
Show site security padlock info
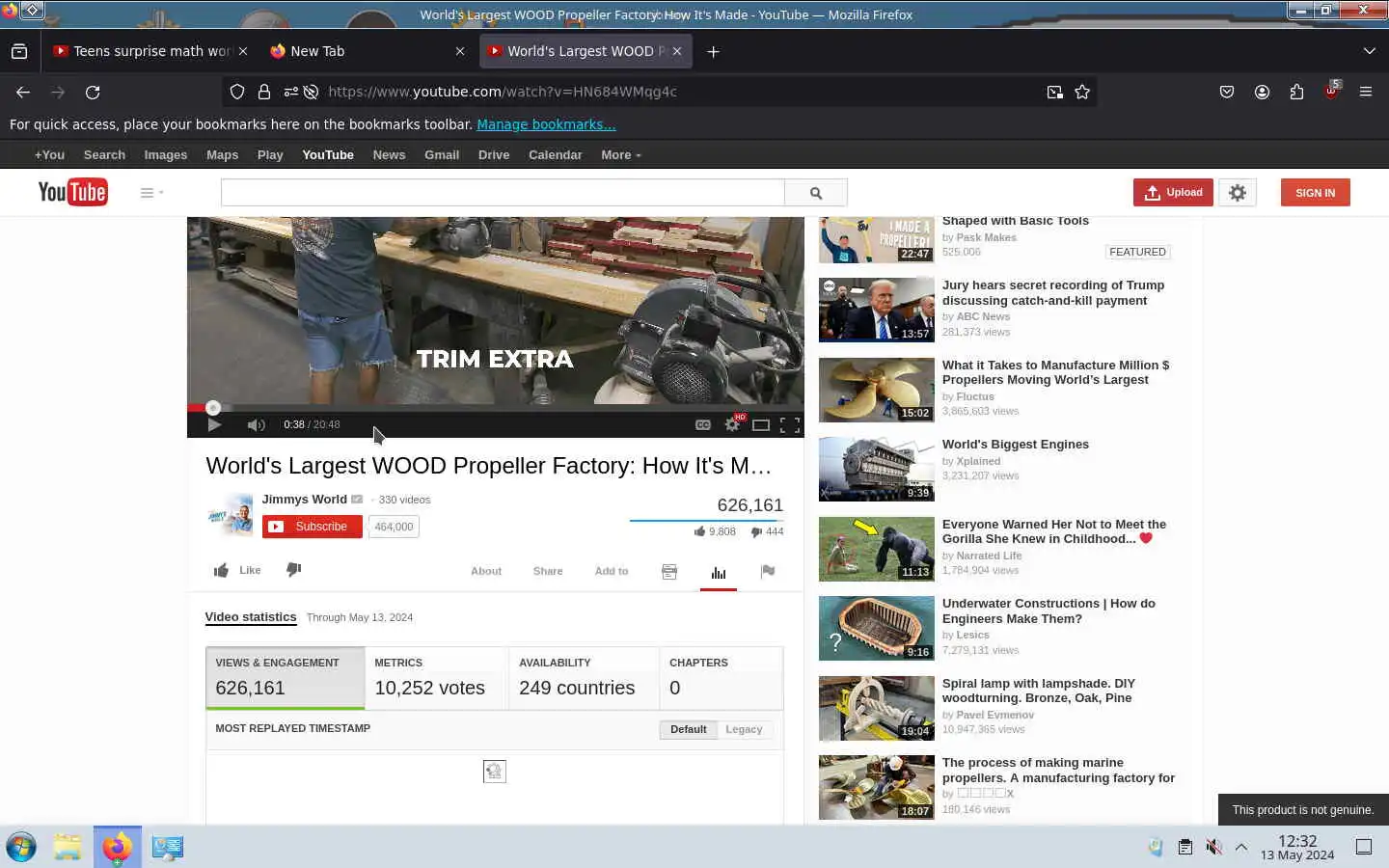(264, 92)
